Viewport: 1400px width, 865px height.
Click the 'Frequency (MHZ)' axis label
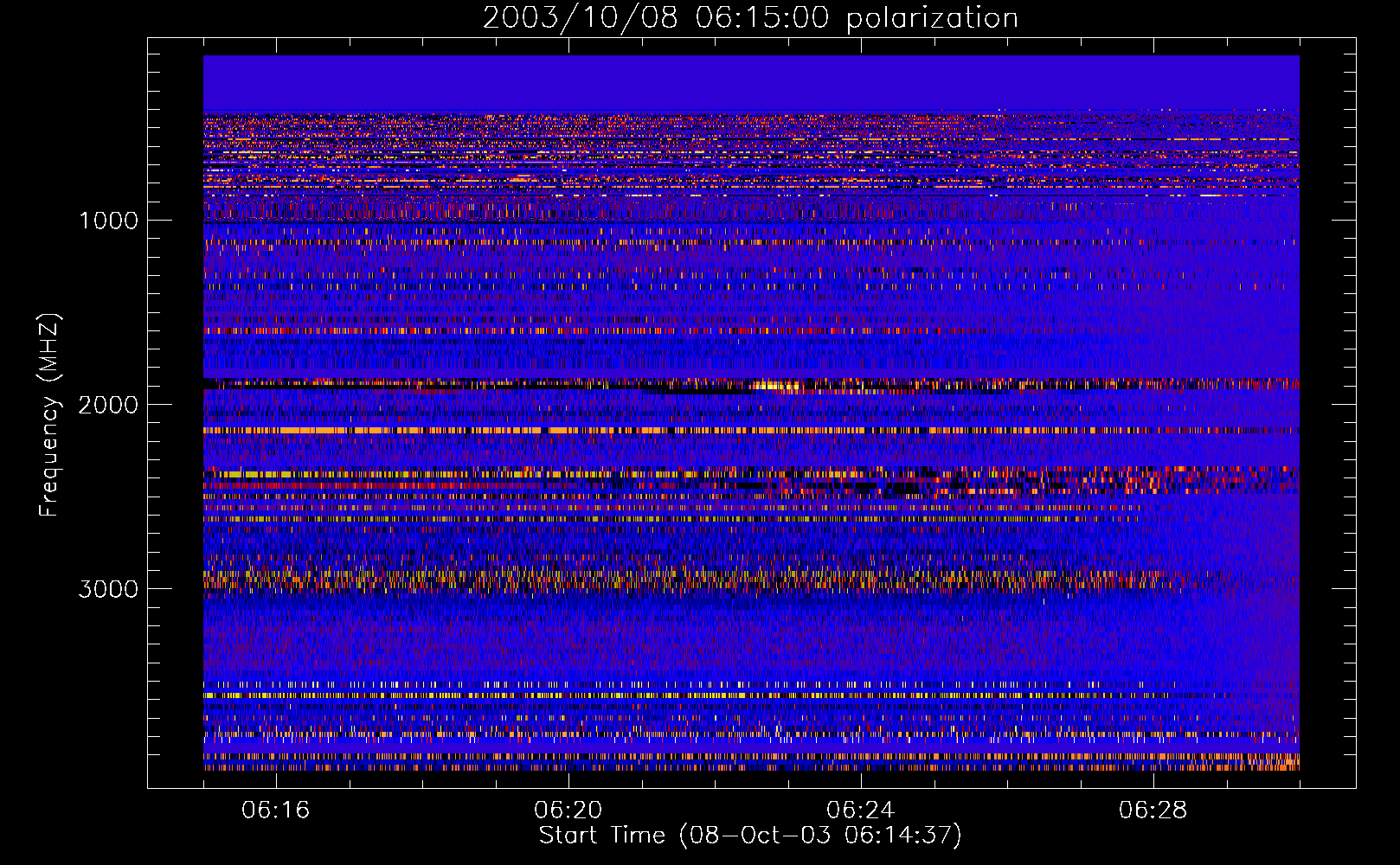tap(49, 415)
